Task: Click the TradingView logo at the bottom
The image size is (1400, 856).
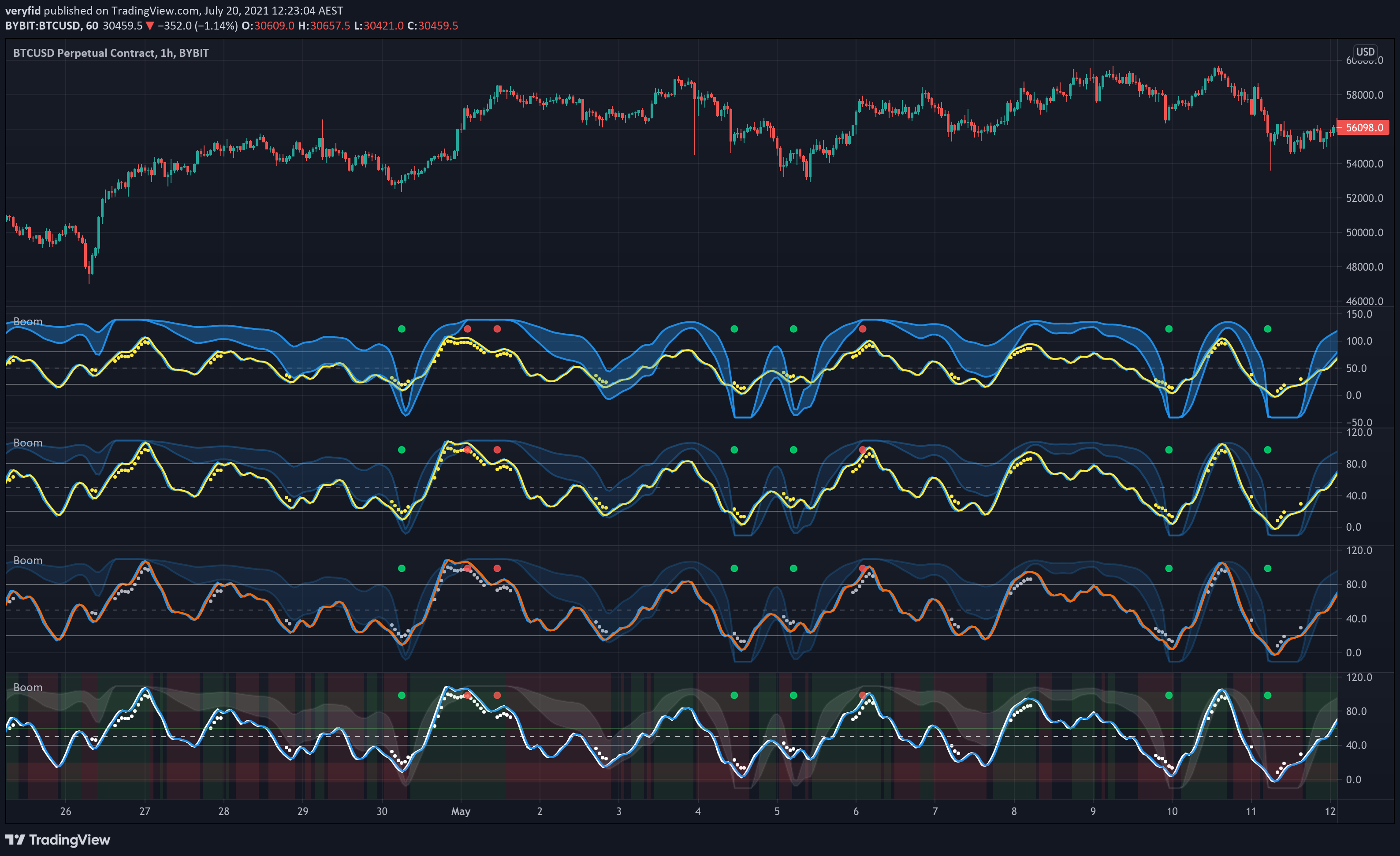Action: [57, 840]
